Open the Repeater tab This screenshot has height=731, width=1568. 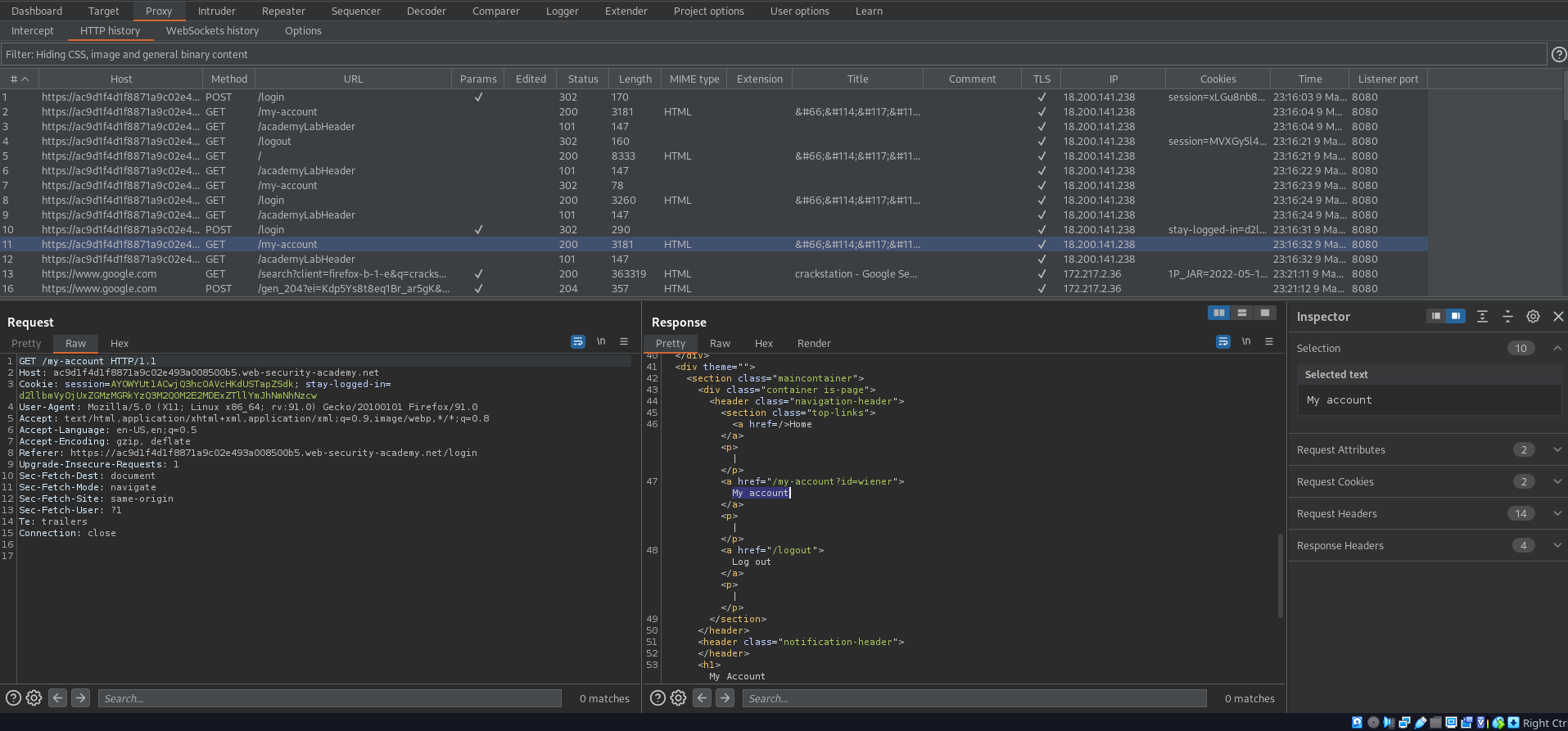(283, 11)
